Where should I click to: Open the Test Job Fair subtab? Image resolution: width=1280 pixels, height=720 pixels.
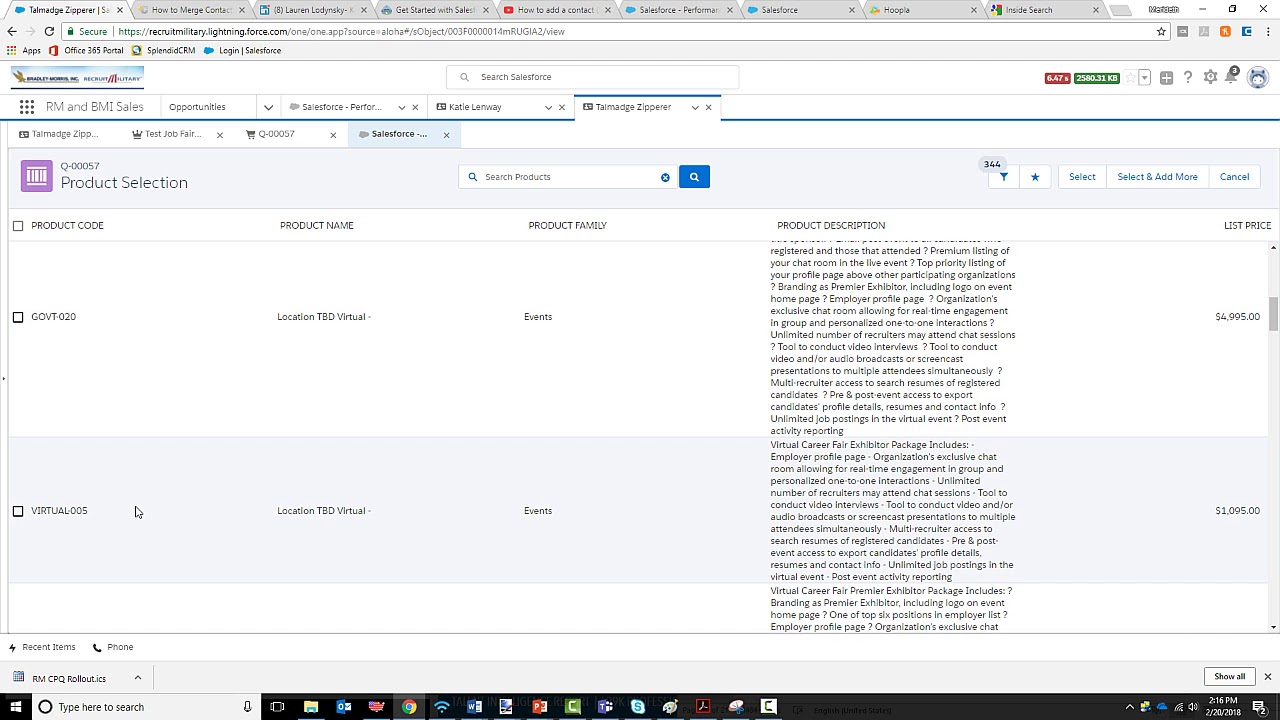pyautogui.click(x=172, y=134)
